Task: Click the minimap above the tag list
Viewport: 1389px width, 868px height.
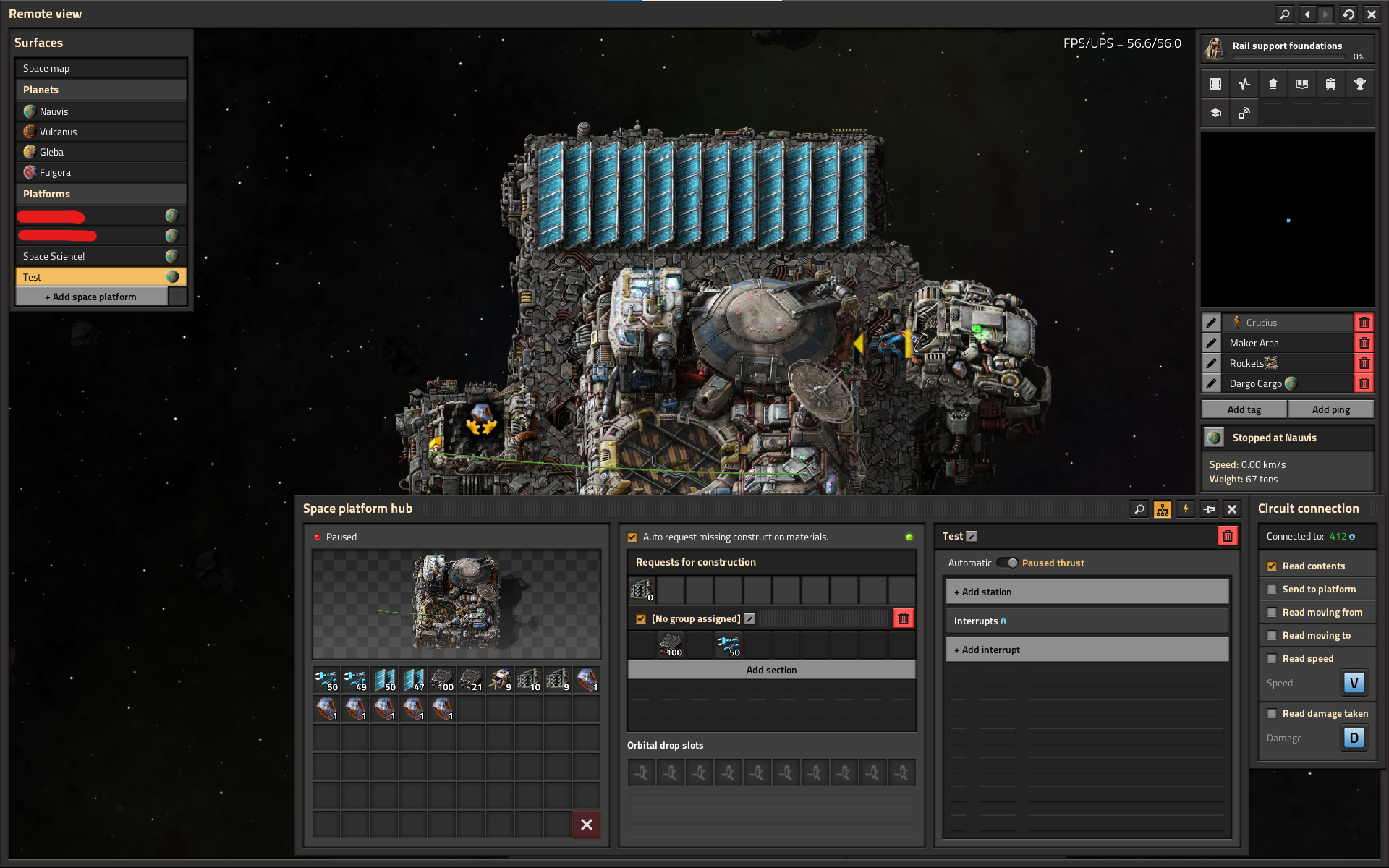Action: [1288, 219]
